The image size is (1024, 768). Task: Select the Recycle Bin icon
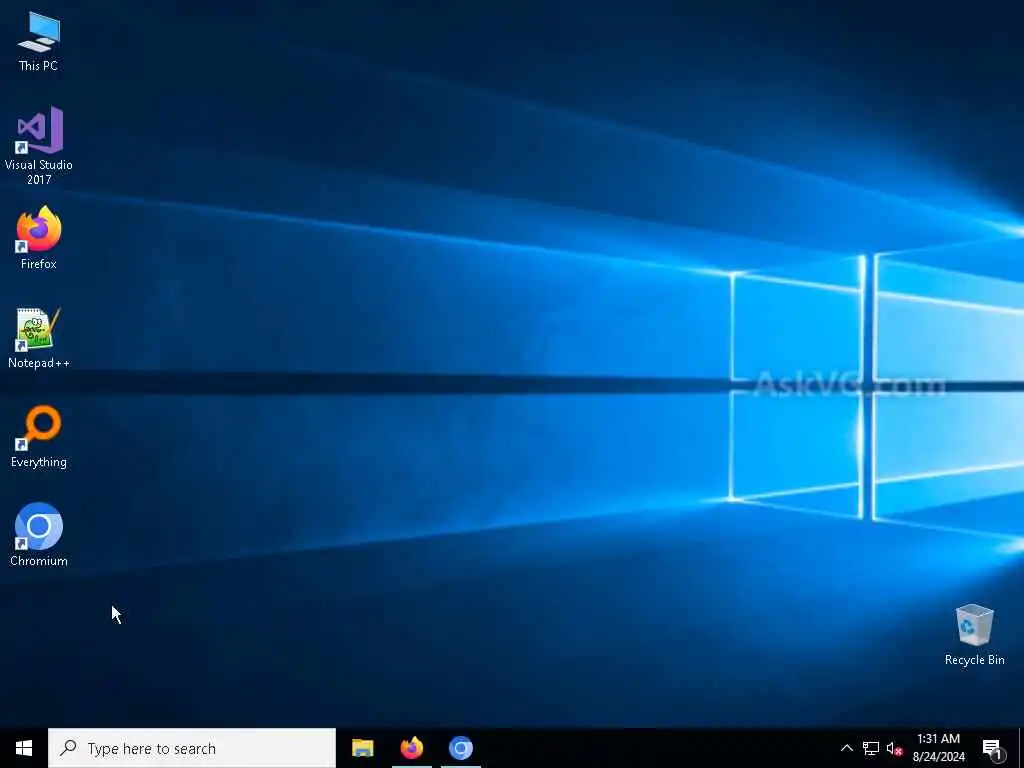[974, 635]
